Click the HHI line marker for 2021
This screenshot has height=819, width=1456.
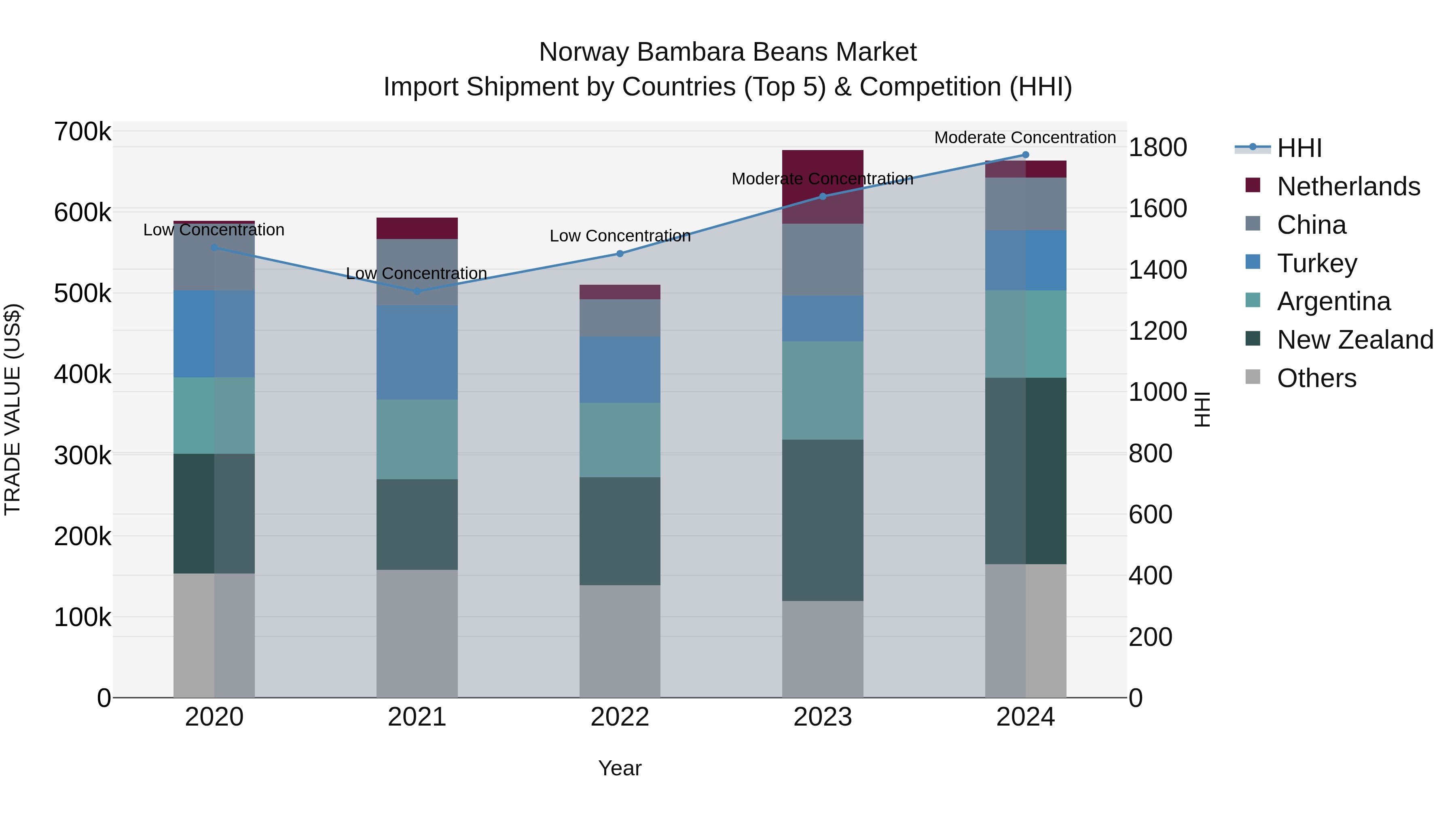[x=417, y=292]
